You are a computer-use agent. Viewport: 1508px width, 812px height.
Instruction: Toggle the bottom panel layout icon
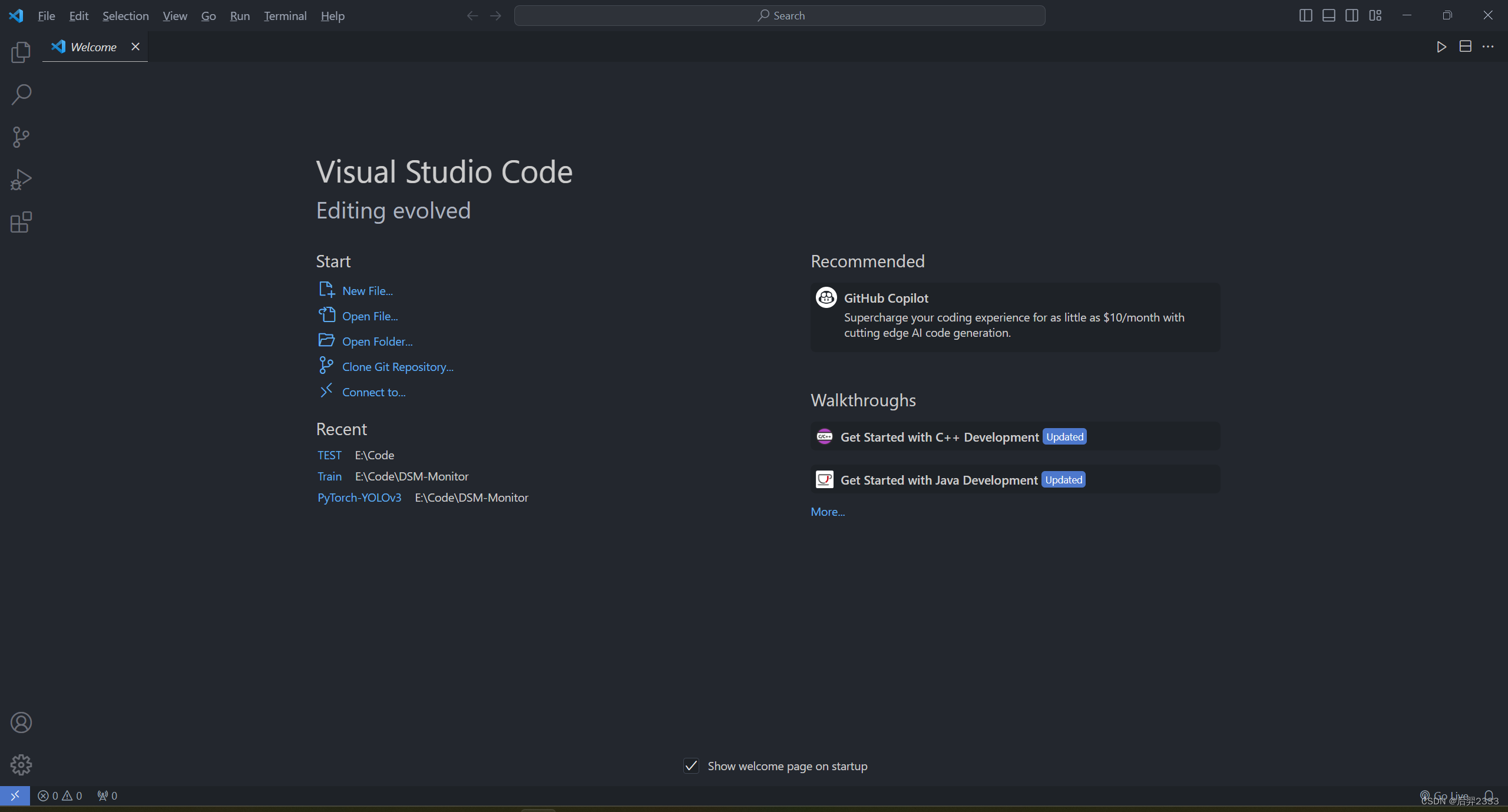1329,15
